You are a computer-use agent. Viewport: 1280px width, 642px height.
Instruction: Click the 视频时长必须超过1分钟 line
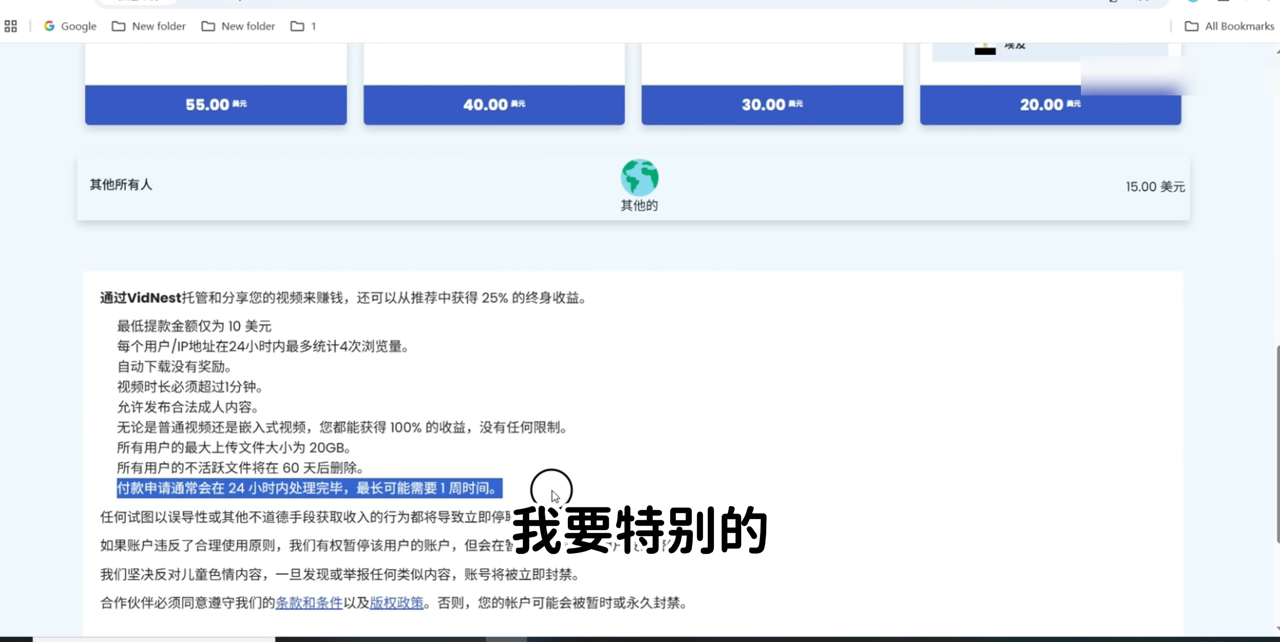click(x=190, y=386)
